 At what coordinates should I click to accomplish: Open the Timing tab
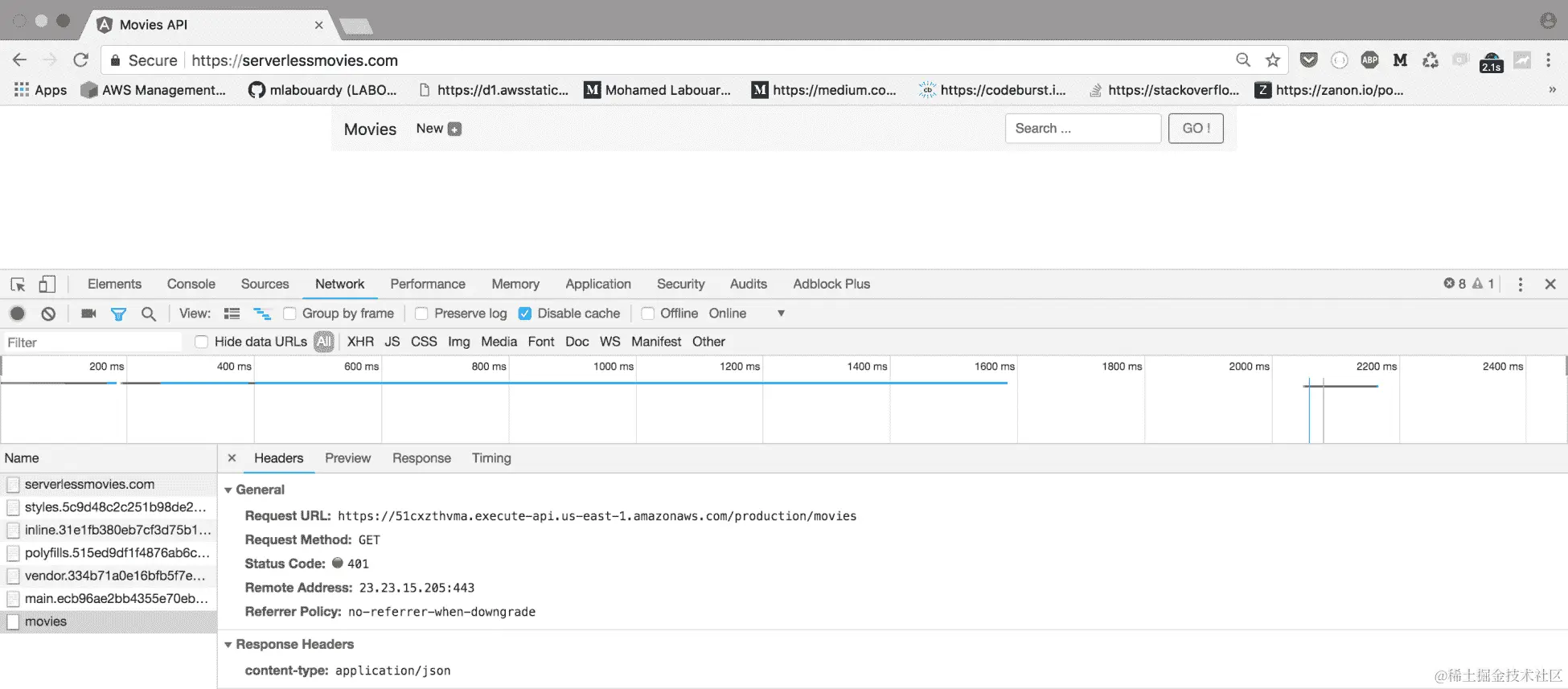[x=491, y=458]
